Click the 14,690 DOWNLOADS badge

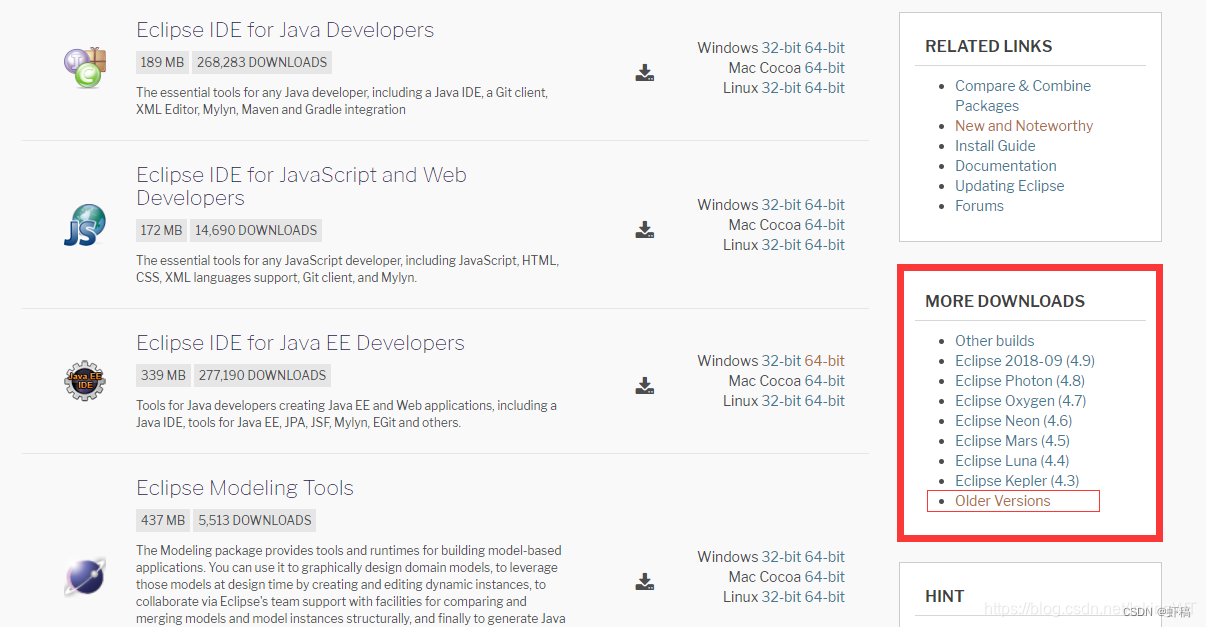pos(256,230)
